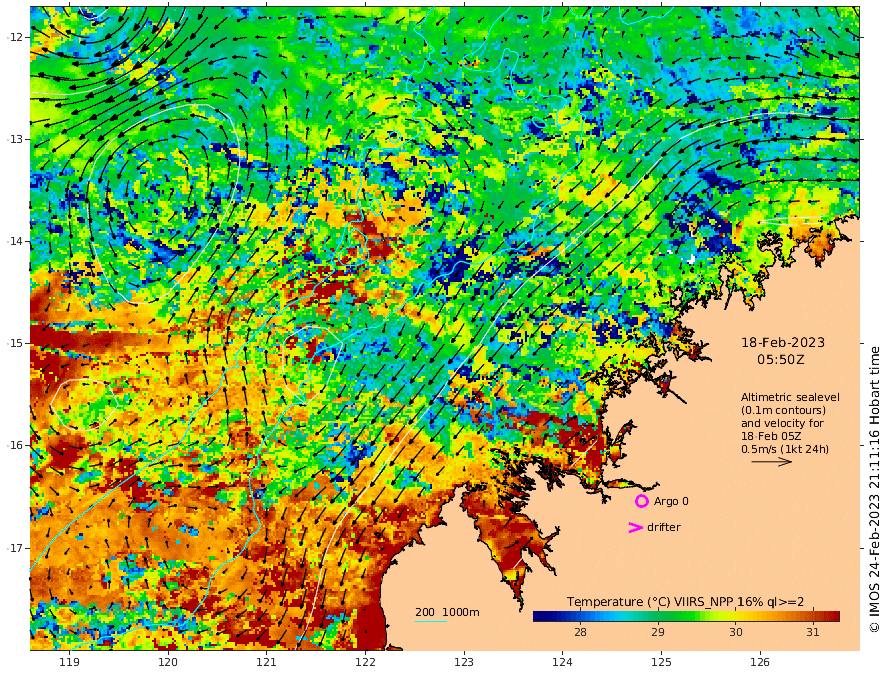Click the colorbar tick label 29

click(x=658, y=632)
